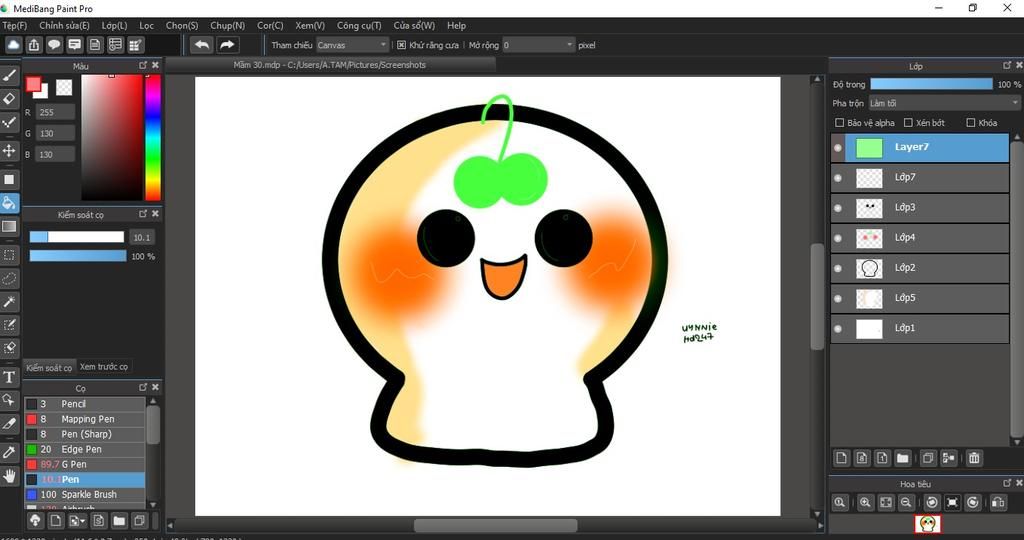The image size is (1024, 540).
Task: Click the flip canvas icon in navigator
Action: point(998,502)
